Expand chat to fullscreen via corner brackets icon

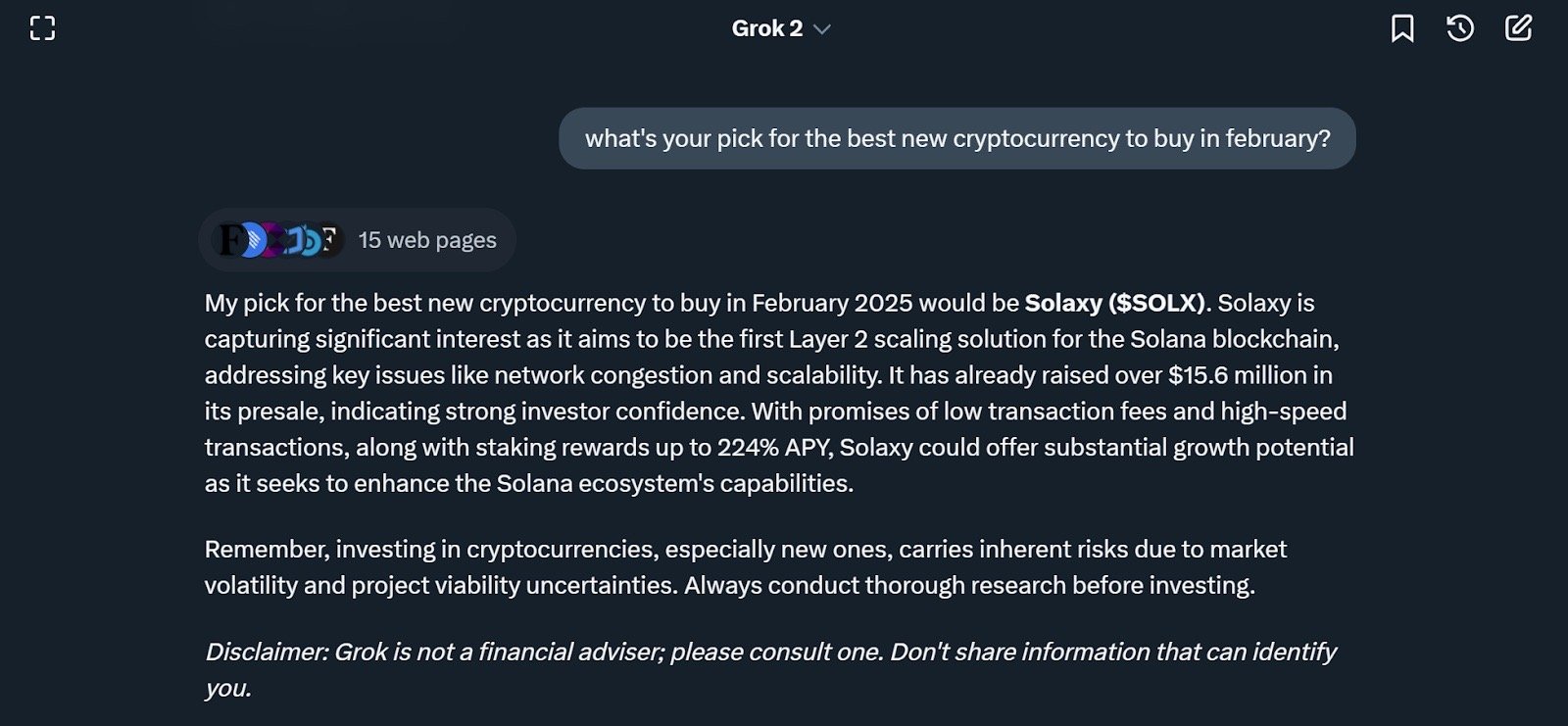click(x=42, y=28)
